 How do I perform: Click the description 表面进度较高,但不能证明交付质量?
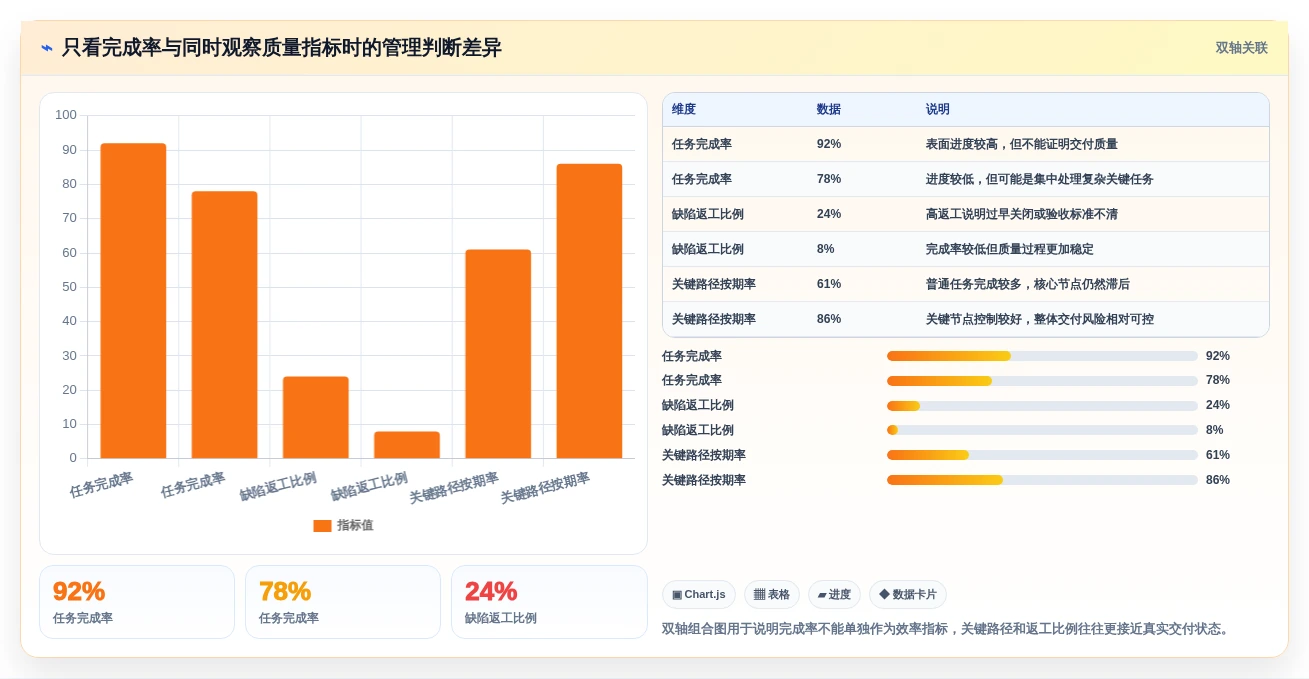coord(1022,144)
